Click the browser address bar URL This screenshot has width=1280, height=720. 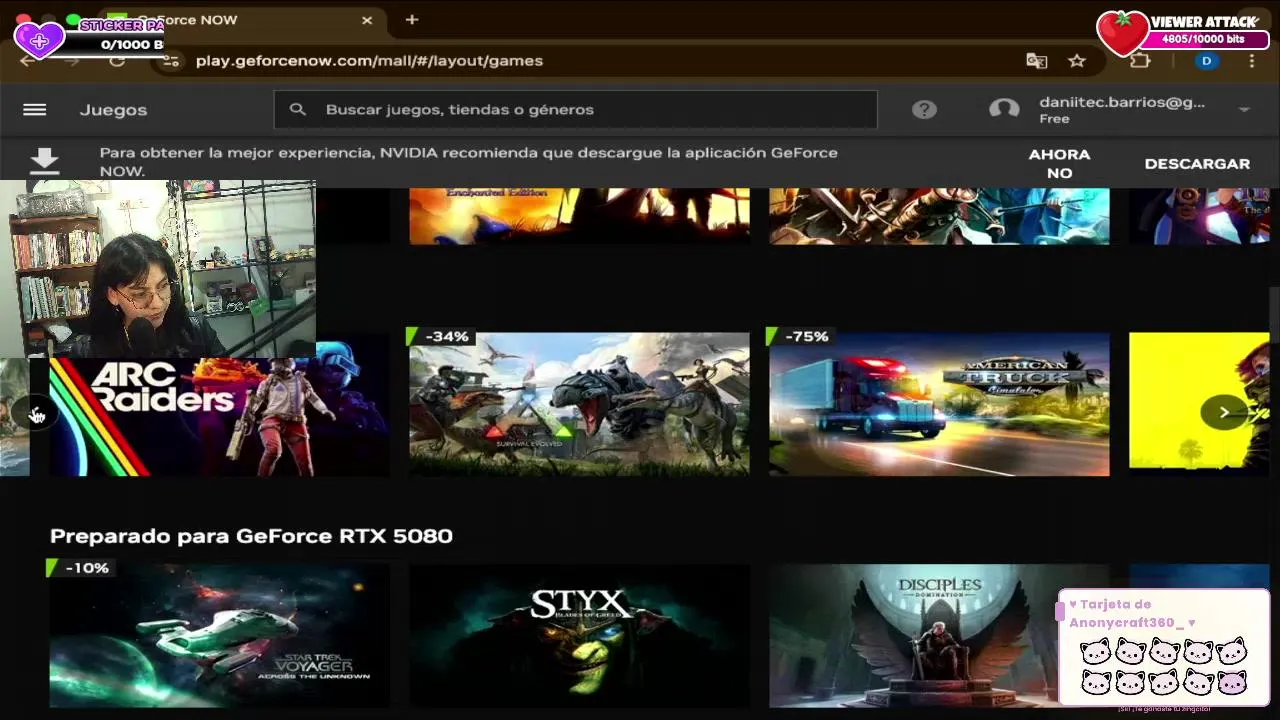(369, 61)
